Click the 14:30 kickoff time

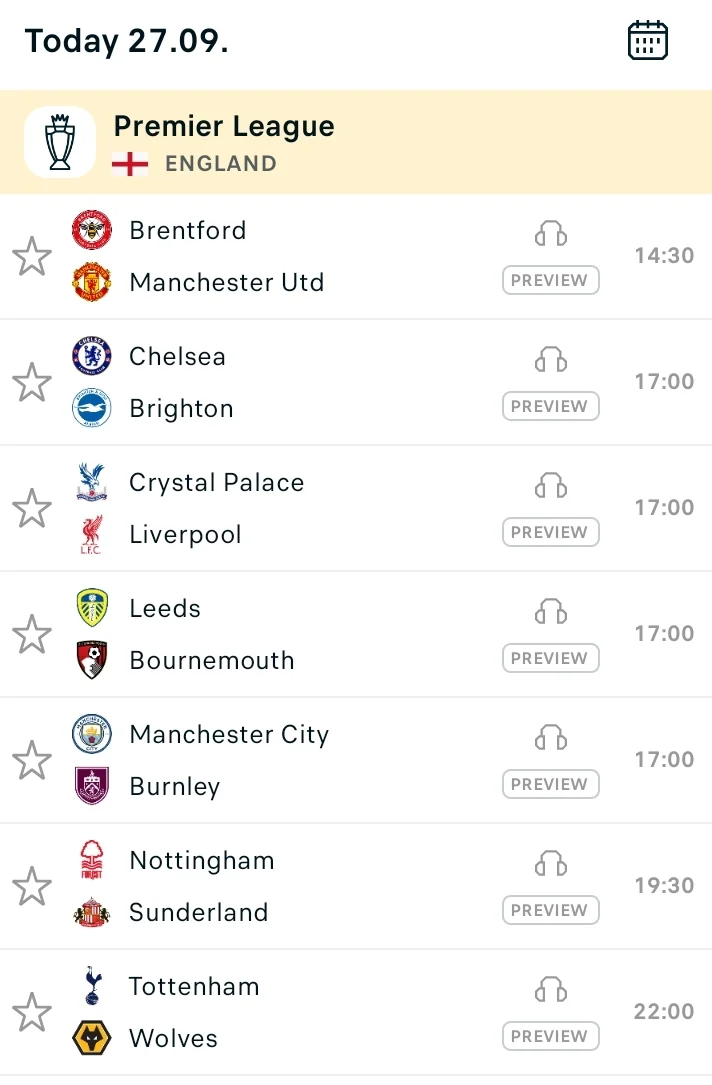664,255
